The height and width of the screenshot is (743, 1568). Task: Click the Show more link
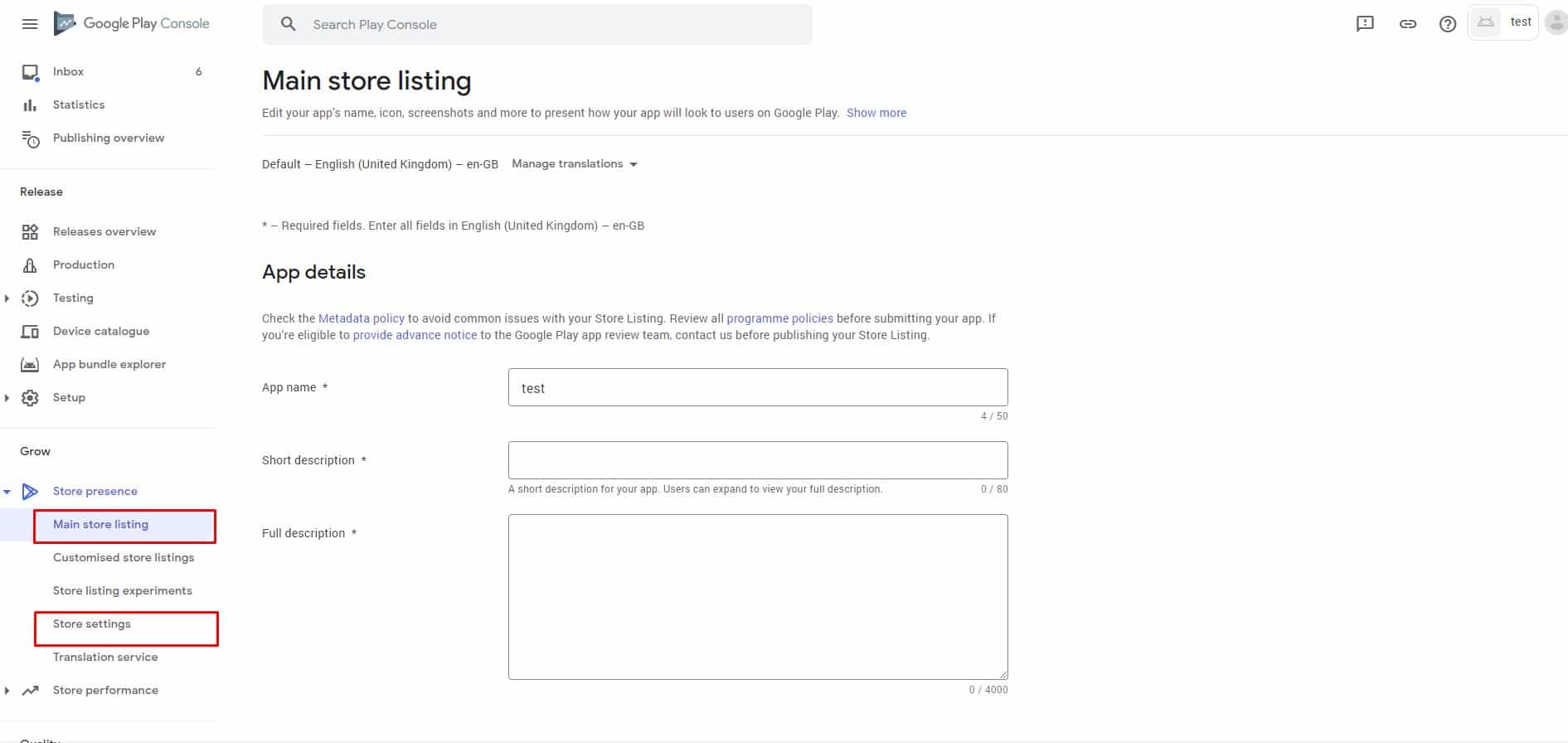click(x=876, y=113)
